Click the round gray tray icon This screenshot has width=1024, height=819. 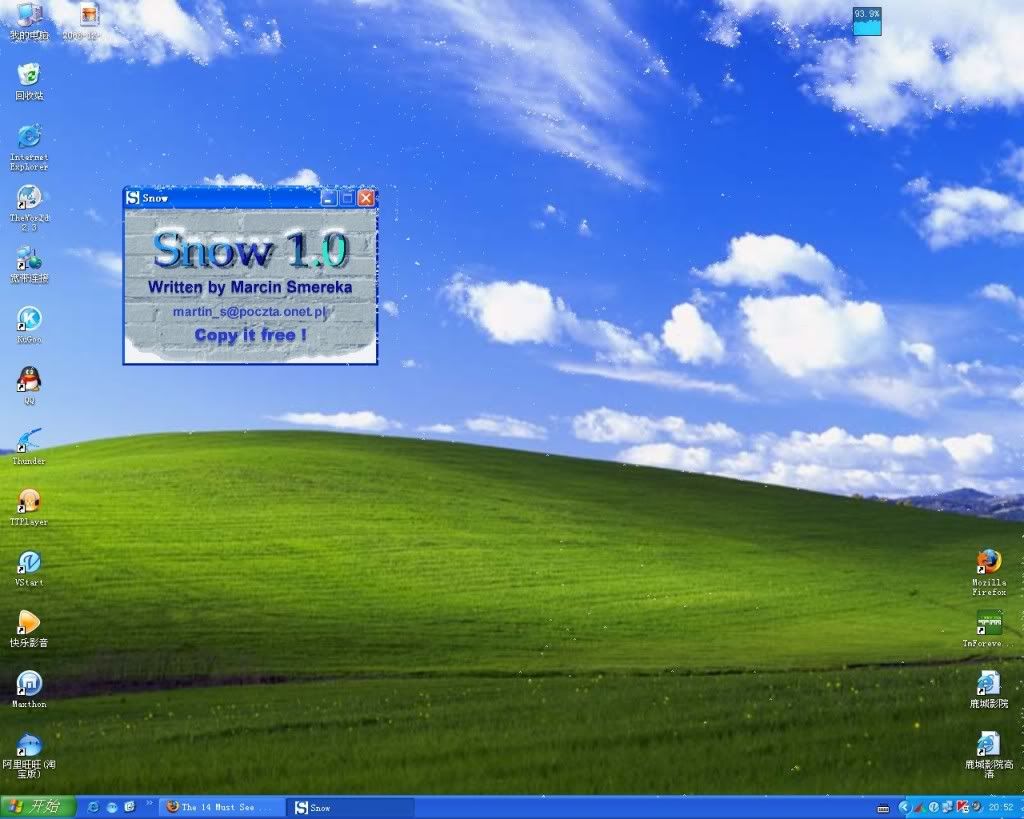976,806
